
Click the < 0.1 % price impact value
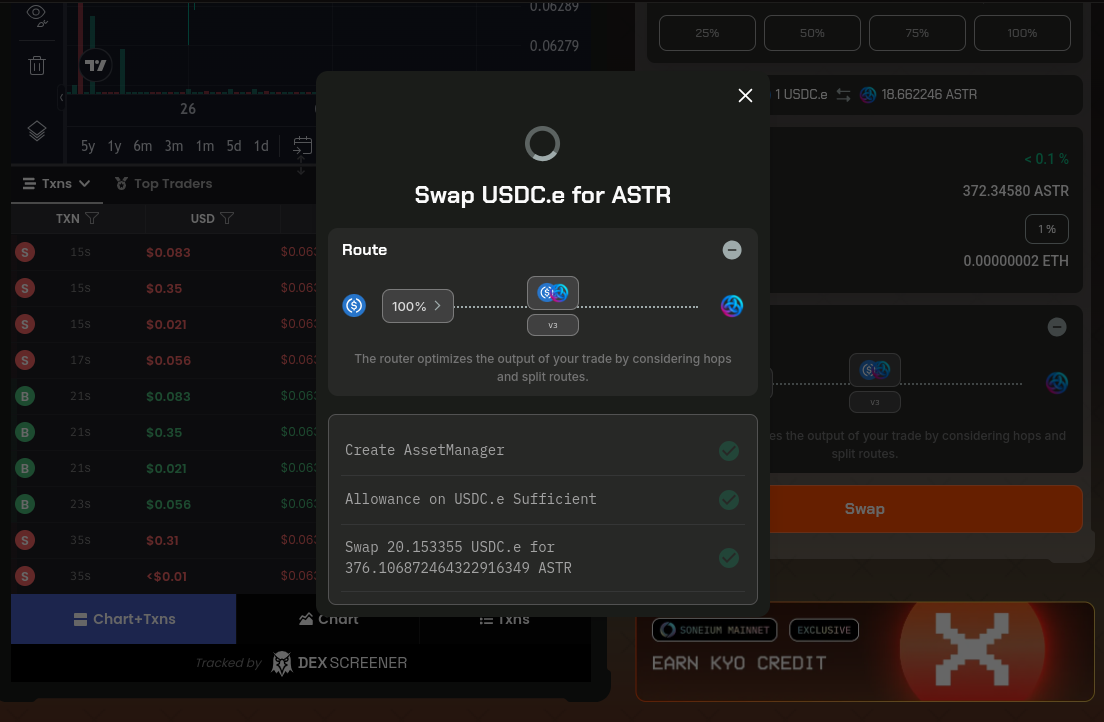pyautogui.click(x=1046, y=159)
